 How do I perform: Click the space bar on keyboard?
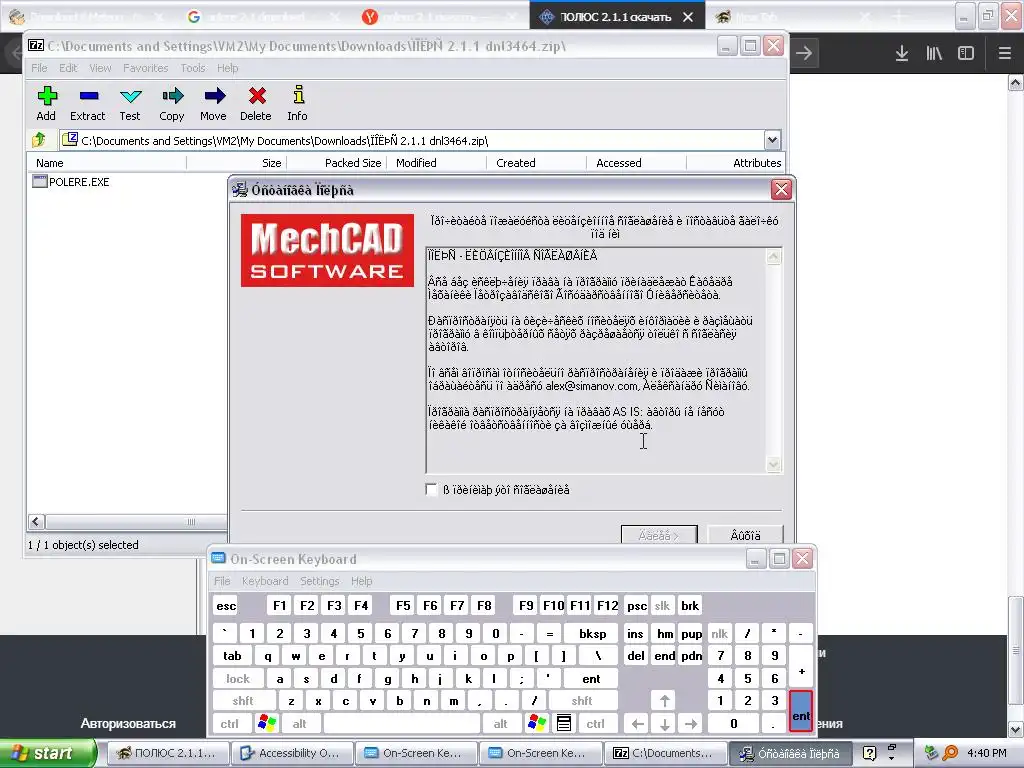[402, 724]
